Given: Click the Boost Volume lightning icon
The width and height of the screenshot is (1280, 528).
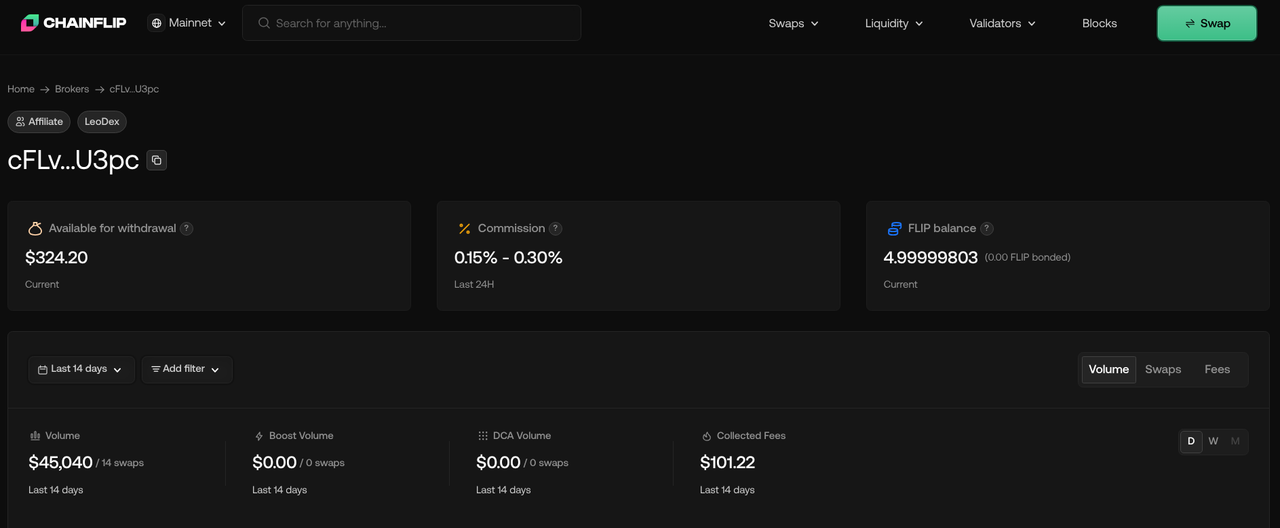Looking at the screenshot, I should [259, 436].
